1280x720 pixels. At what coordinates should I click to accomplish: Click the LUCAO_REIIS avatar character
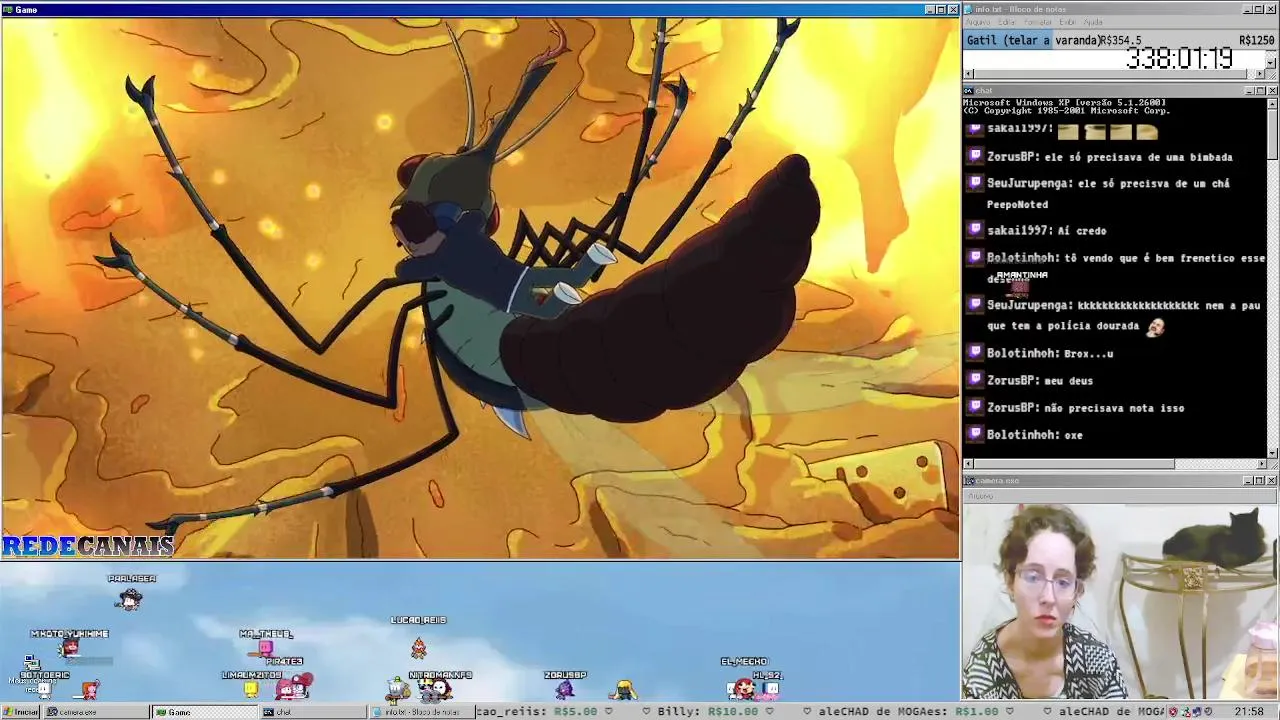418,648
